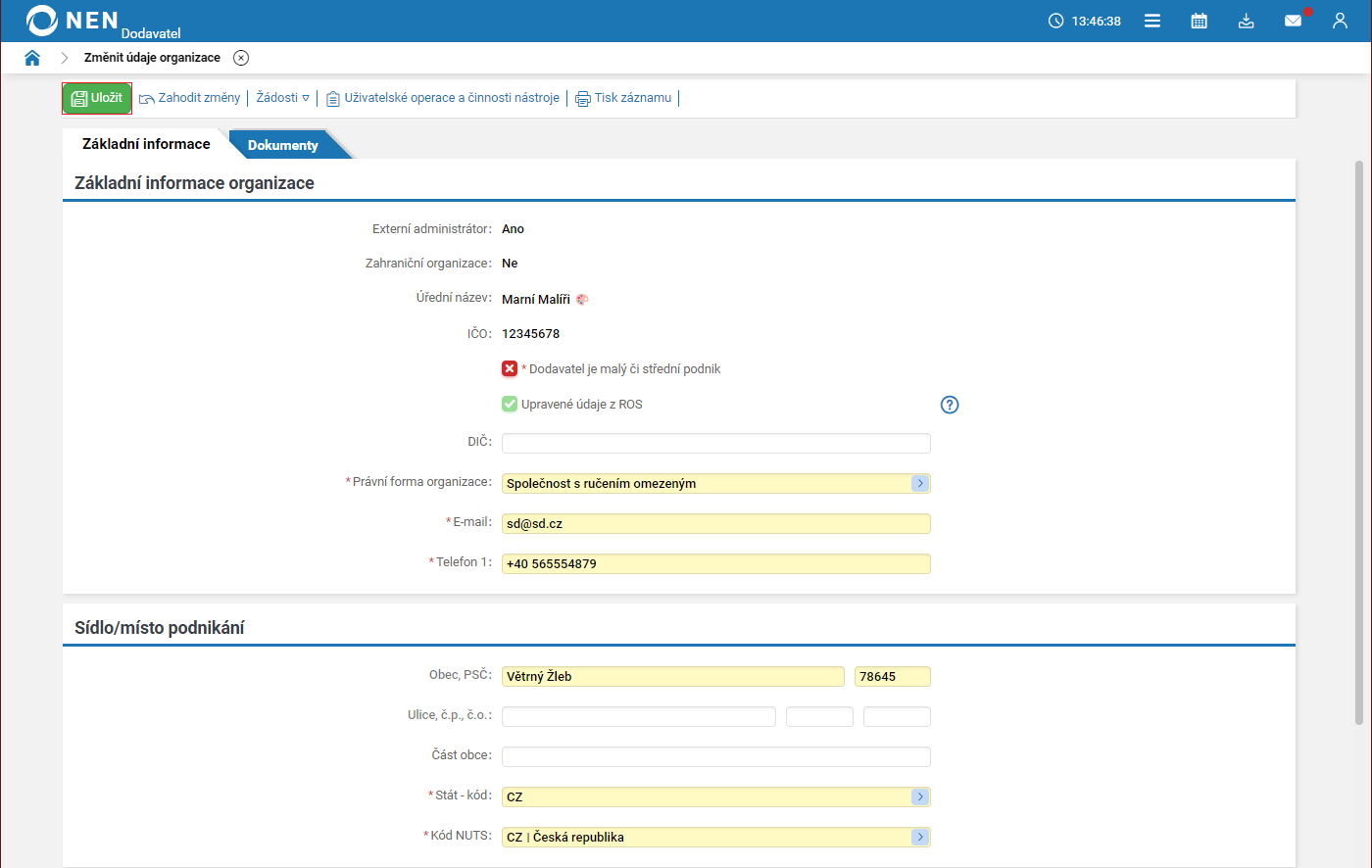This screenshot has height=868, width=1372.
Task: Open the user profile icon
Action: pyautogui.click(x=1340, y=21)
